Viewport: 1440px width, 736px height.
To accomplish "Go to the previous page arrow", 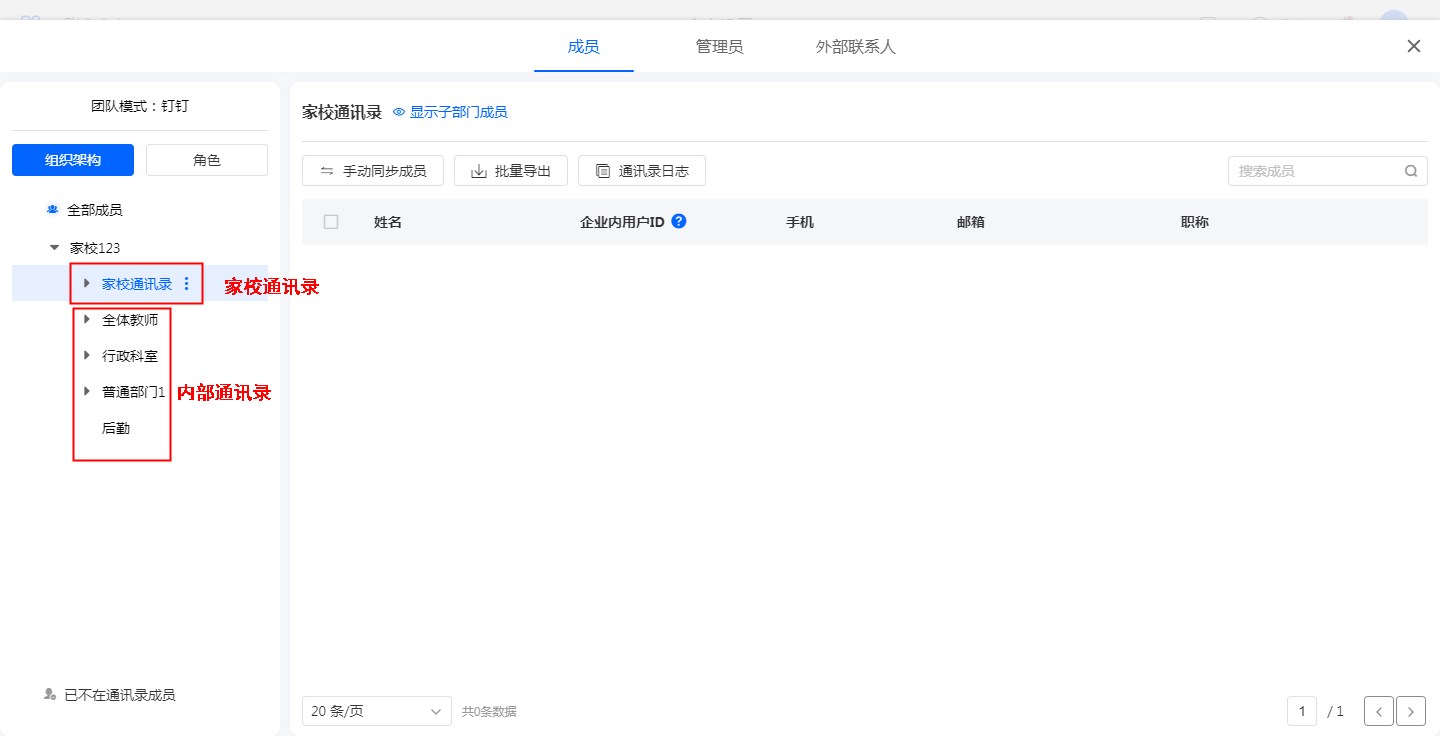I will 1378,711.
